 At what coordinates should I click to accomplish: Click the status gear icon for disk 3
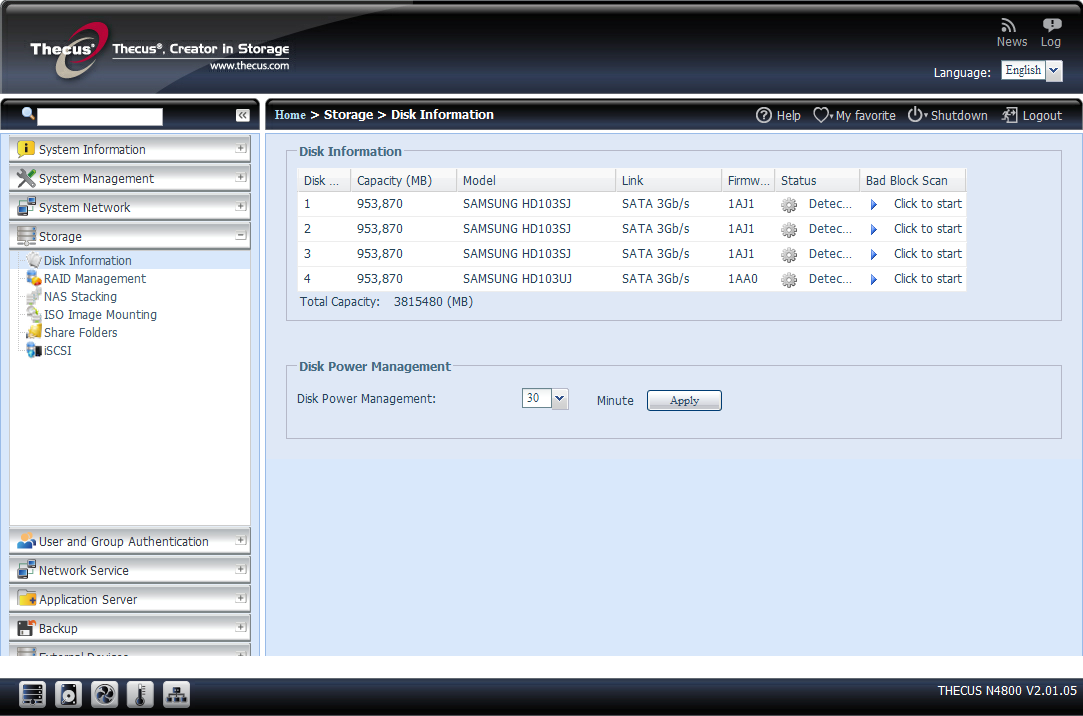(789, 255)
